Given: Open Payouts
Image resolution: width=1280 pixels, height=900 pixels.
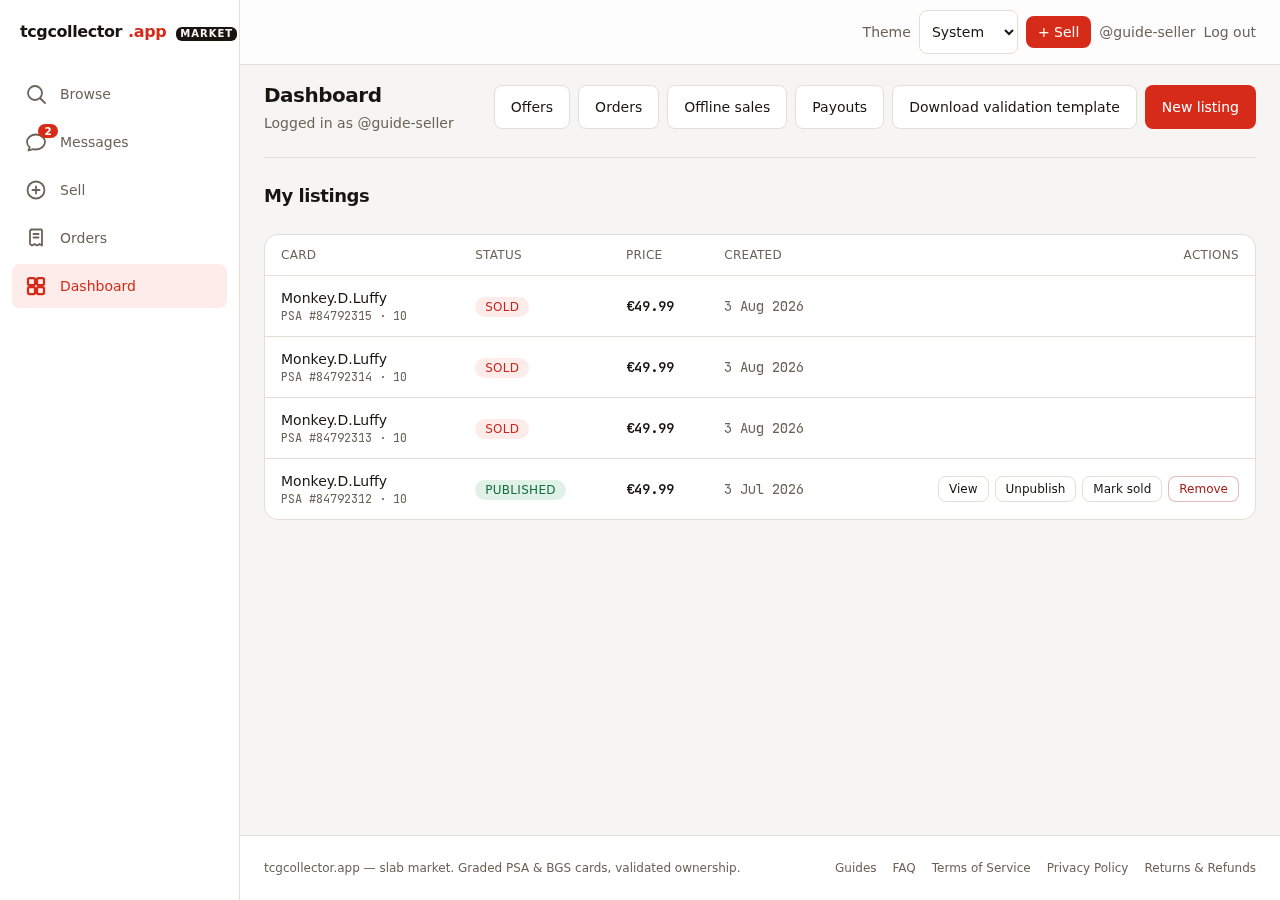Looking at the screenshot, I should 839,107.
